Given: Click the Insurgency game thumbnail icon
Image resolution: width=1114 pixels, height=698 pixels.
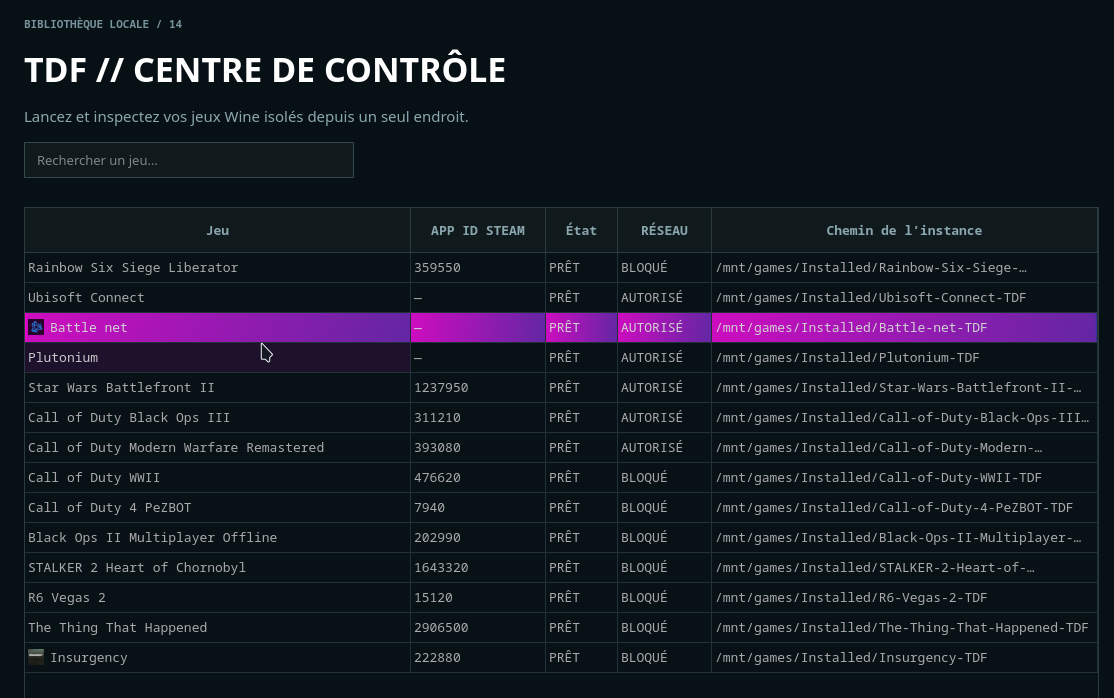Looking at the screenshot, I should coord(36,657).
